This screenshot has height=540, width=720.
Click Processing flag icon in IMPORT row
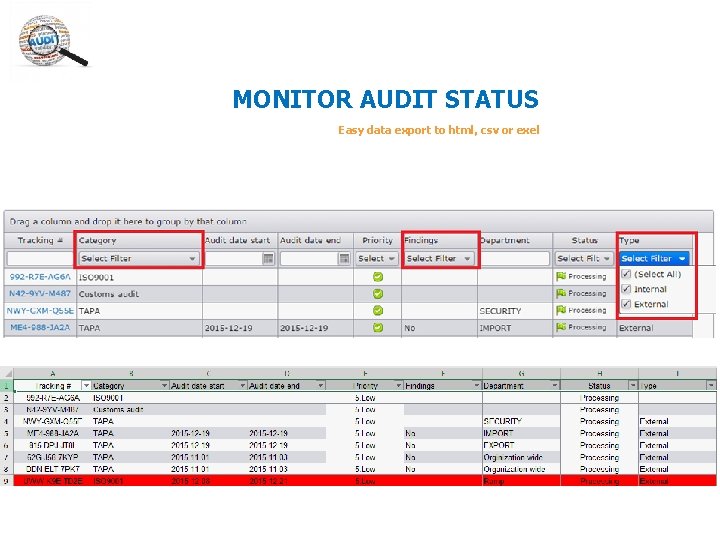coord(561,327)
